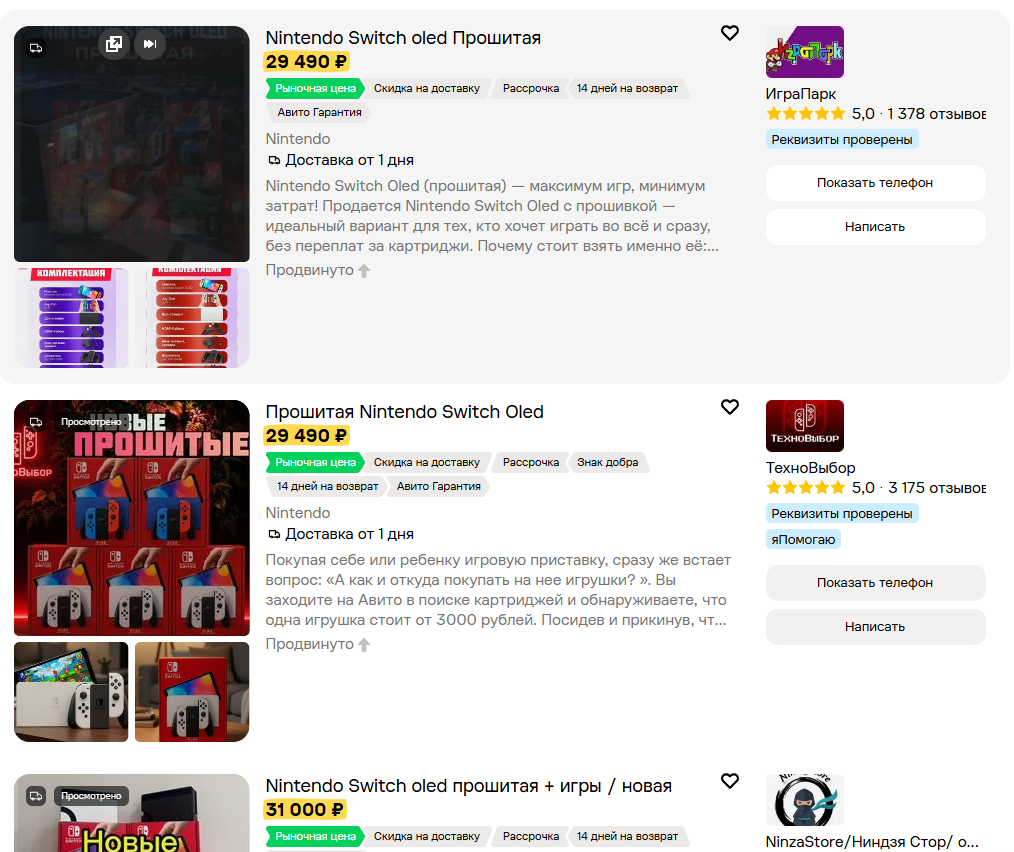Image resolution: width=1014 pixels, height=852 pixels.
Task: Click Nintendo brand label on ТехноВыбор listing
Action: pos(297,513)
